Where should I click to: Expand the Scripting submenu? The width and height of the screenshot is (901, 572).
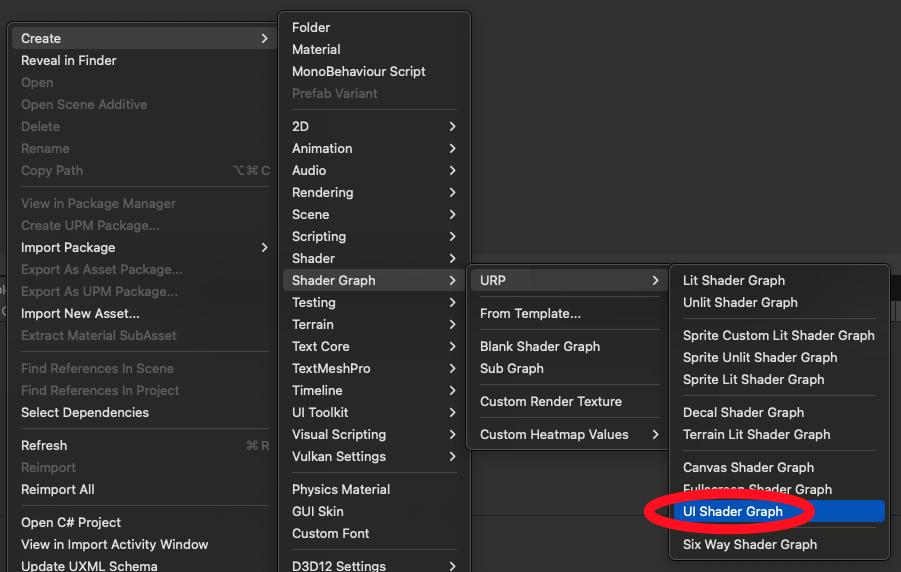(x=374, y=237)
